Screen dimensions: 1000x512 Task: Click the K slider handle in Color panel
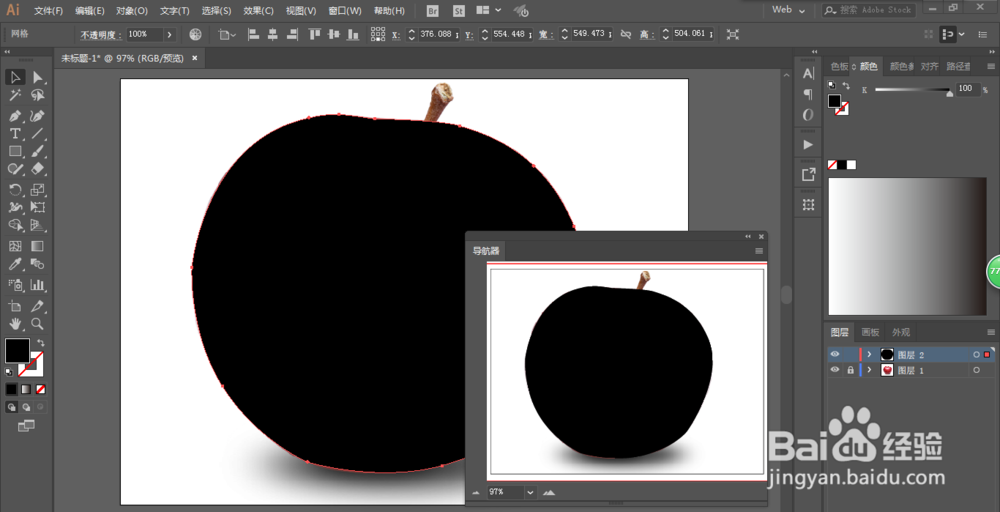[950, 94]
